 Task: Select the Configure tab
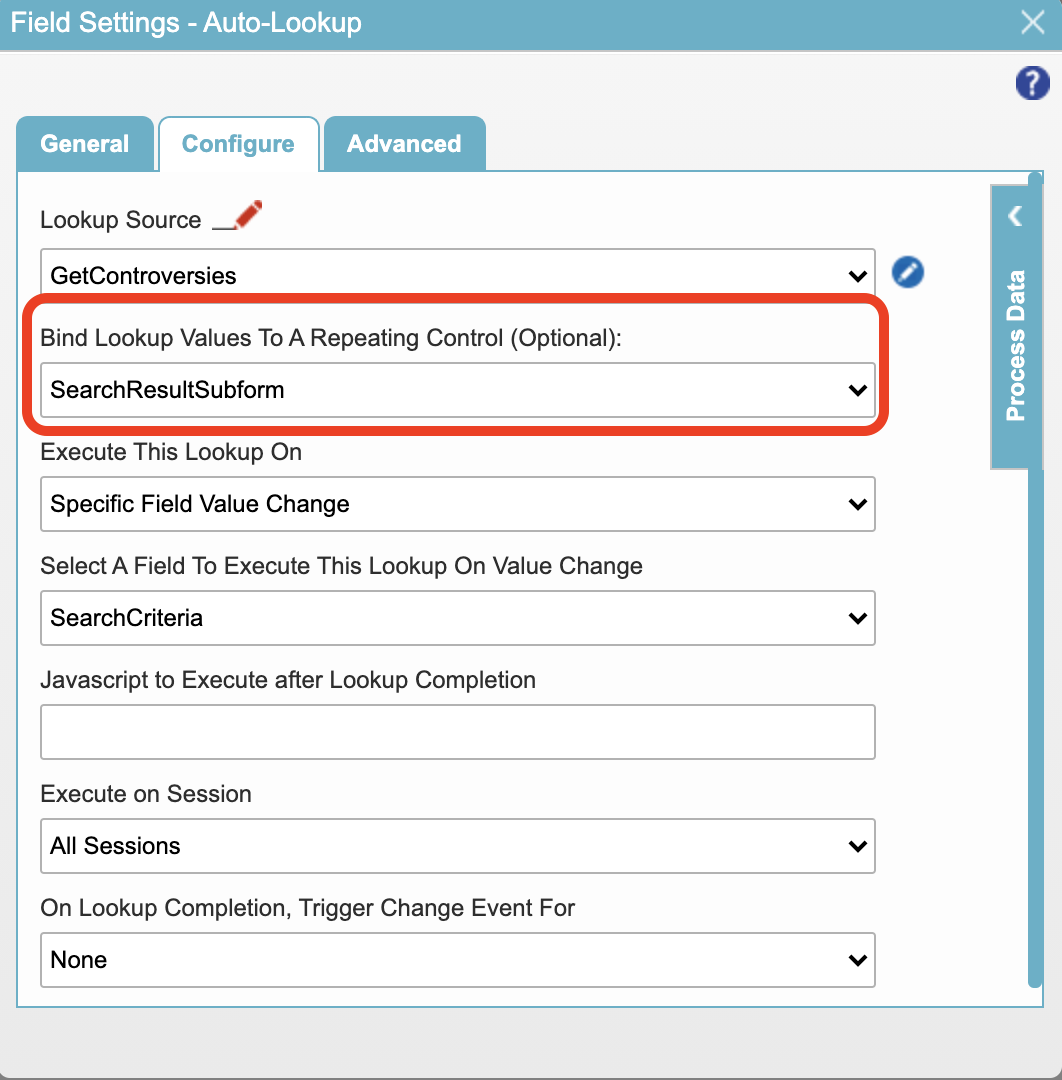238,144
